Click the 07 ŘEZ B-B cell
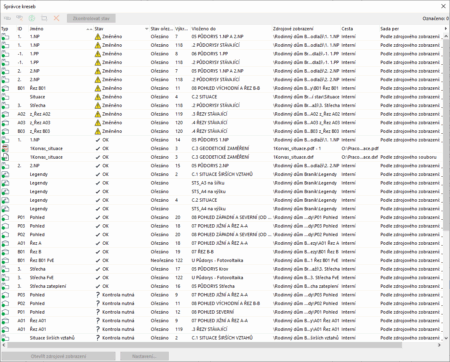This screenshot has height=362, width=450. 203,252
